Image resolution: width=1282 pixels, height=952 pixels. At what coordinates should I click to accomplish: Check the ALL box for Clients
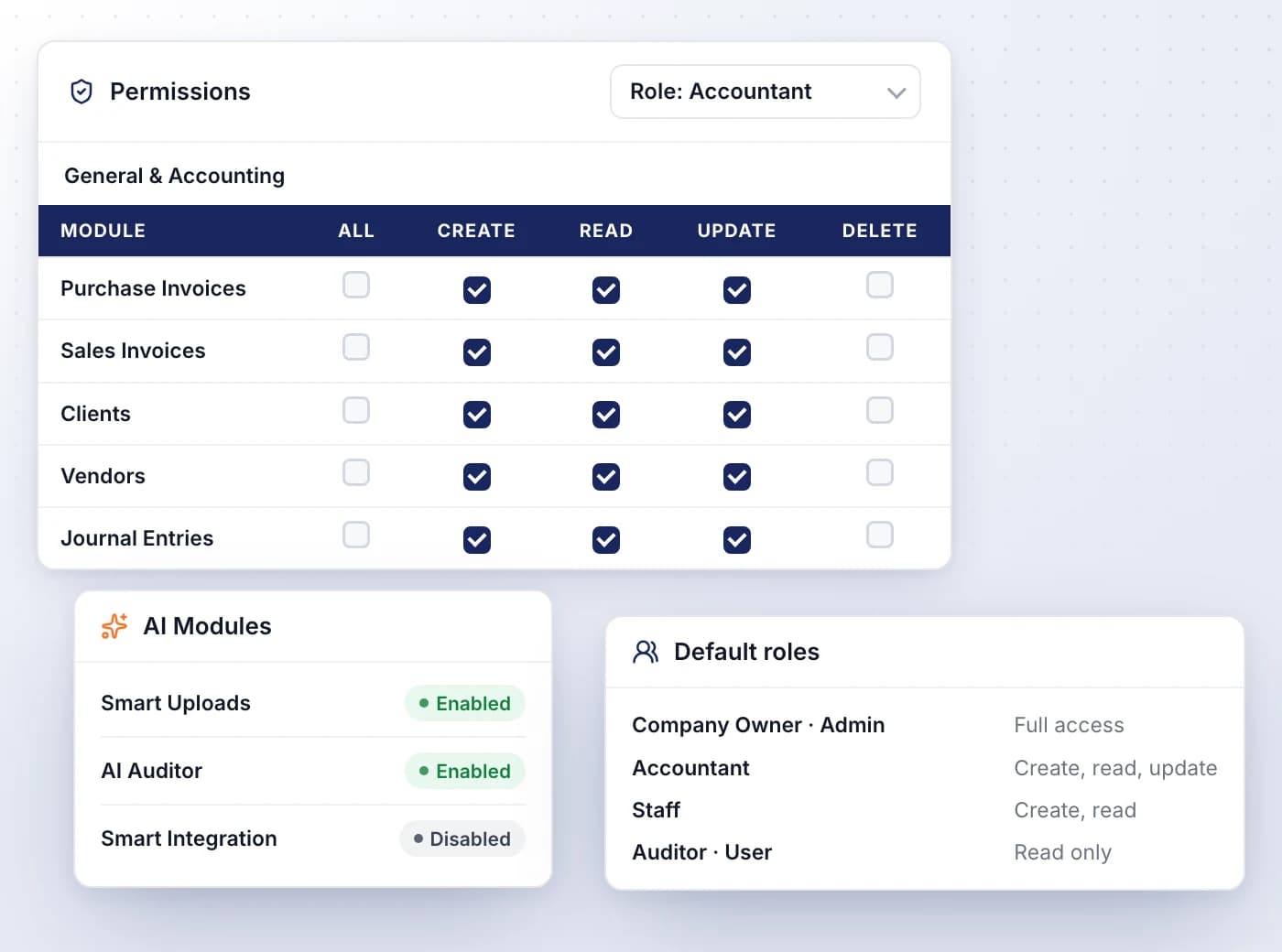coord(356,410)
